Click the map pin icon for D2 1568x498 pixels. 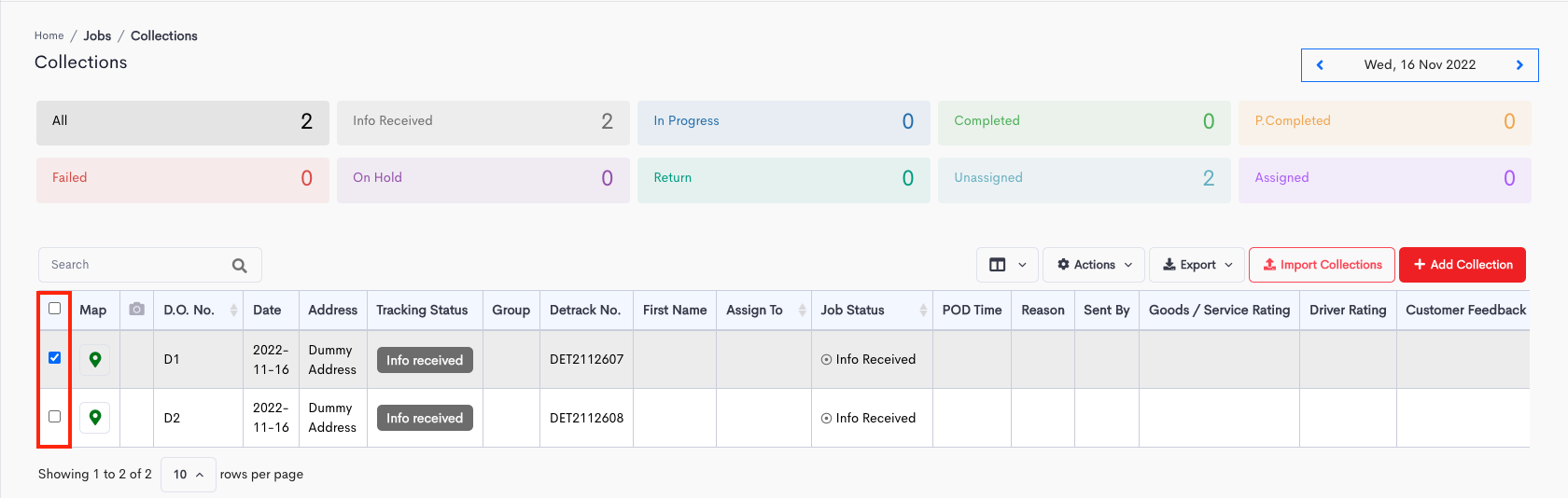pyautogui.click(x=94, y=418)
